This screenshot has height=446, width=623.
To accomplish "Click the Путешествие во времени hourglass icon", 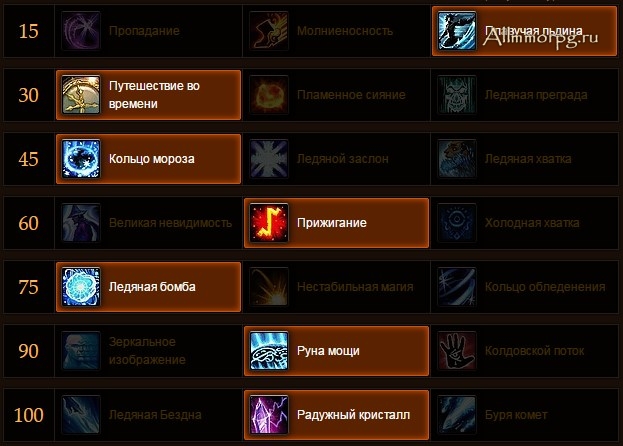I will pos(81,95).
